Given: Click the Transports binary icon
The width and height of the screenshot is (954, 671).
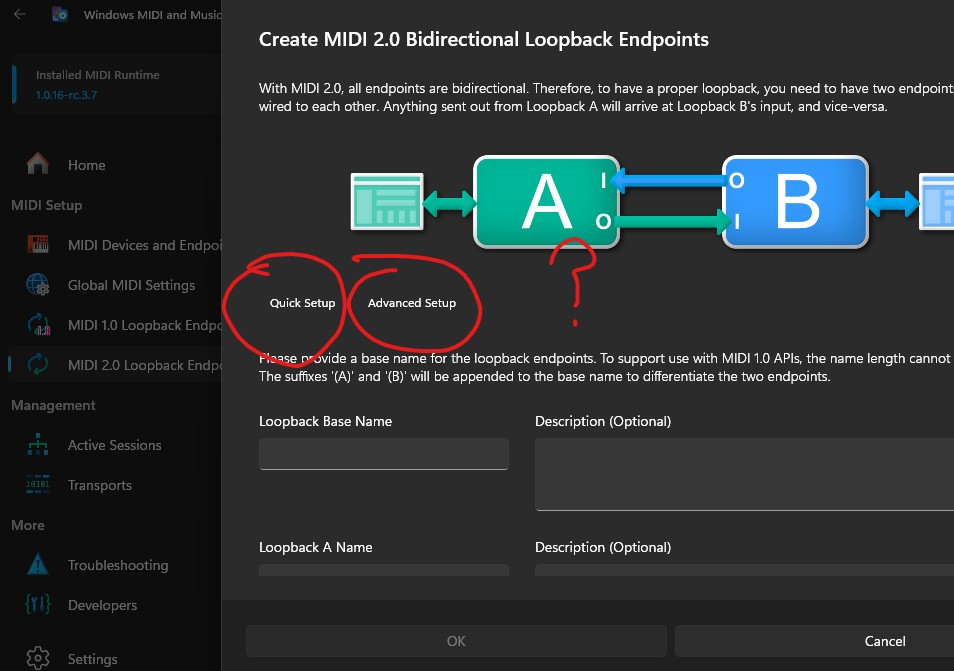Looking at the screenshot, I should pyautogui.click(x=38, y=485).
